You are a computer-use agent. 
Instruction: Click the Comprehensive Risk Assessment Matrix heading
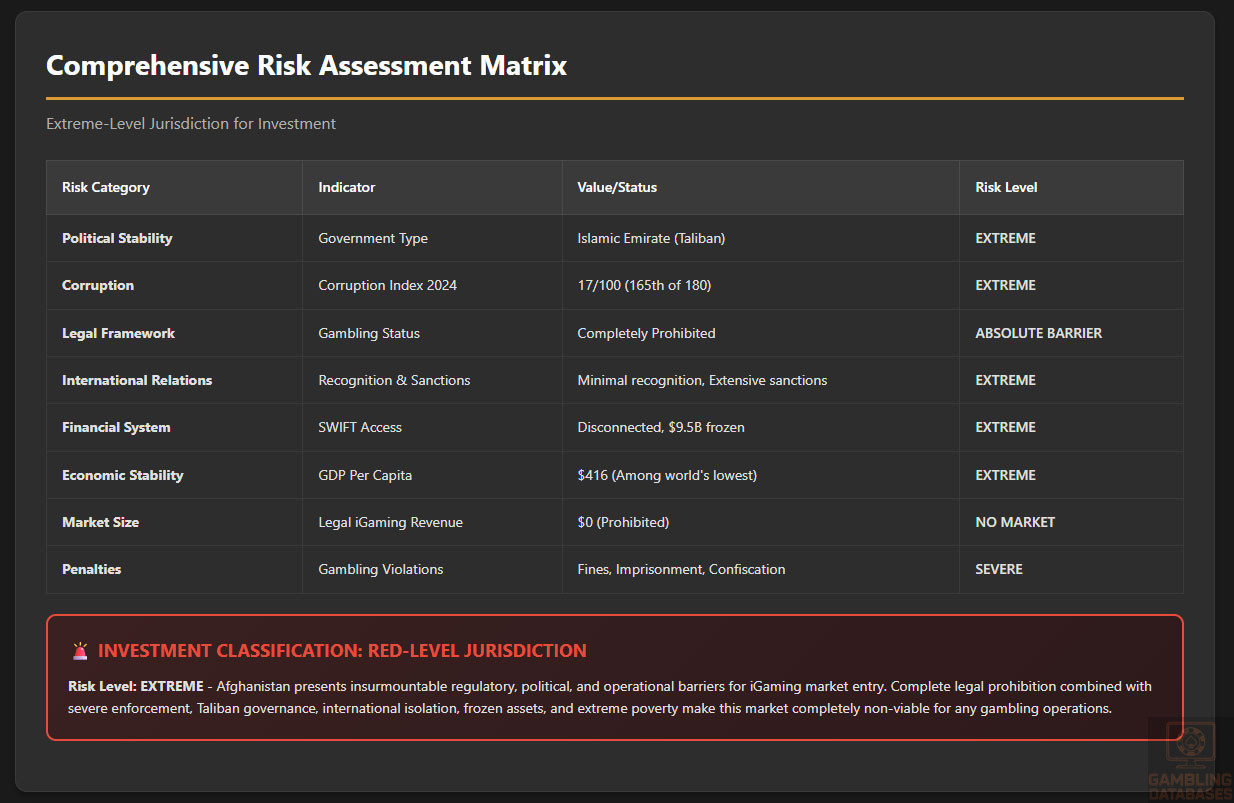pos(306,66)
